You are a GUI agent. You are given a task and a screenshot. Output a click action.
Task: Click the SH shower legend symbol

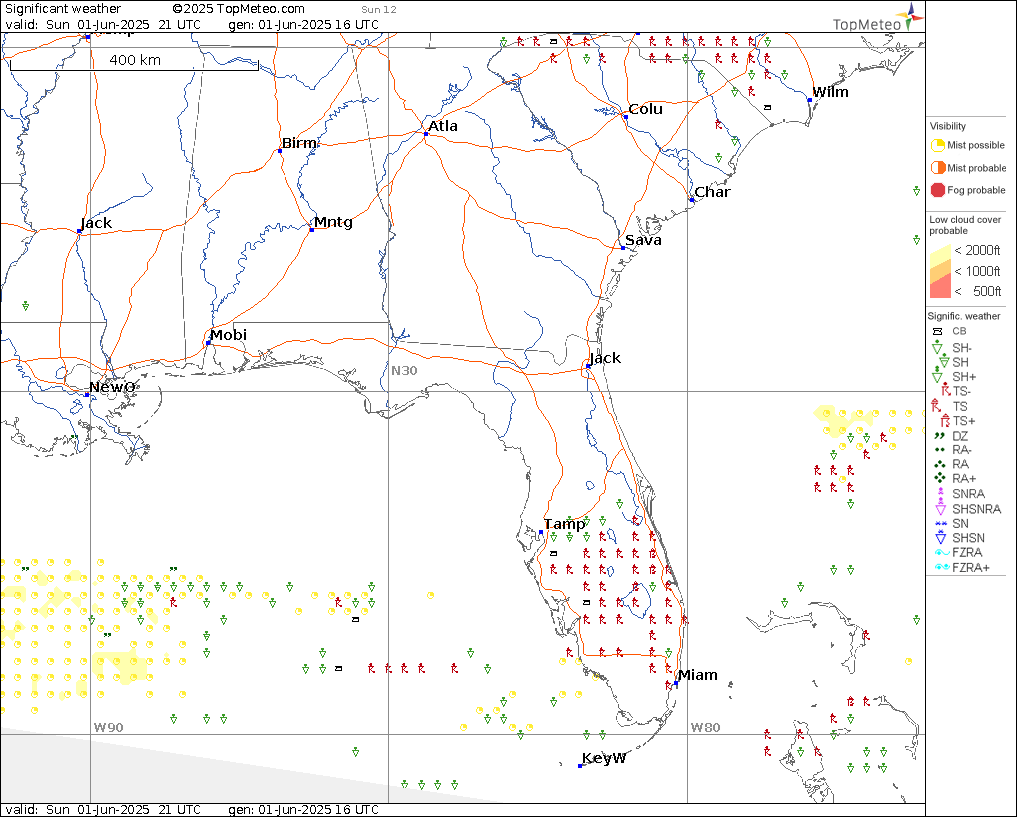tap(944, 362)
